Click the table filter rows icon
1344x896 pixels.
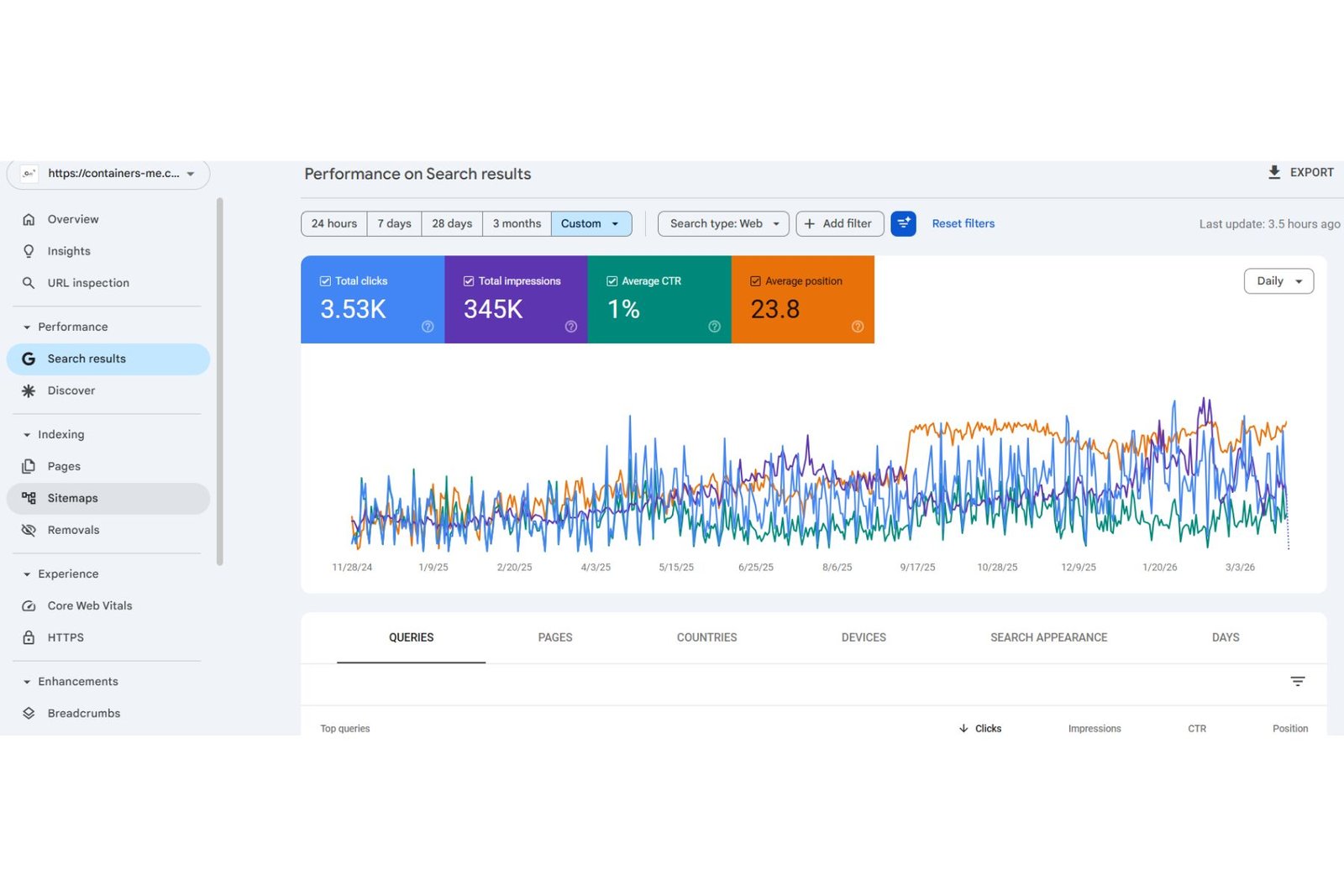(1297, 681)
